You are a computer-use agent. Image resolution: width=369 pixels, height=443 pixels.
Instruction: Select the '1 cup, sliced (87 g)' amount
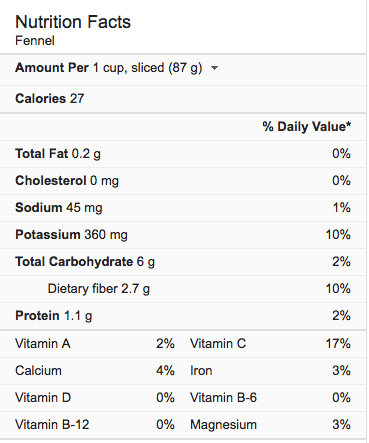click(147, 68)
